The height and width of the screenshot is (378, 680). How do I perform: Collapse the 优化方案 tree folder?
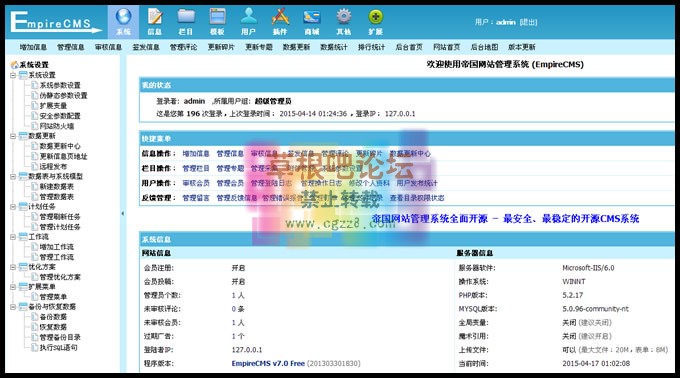tap(13, 267)
